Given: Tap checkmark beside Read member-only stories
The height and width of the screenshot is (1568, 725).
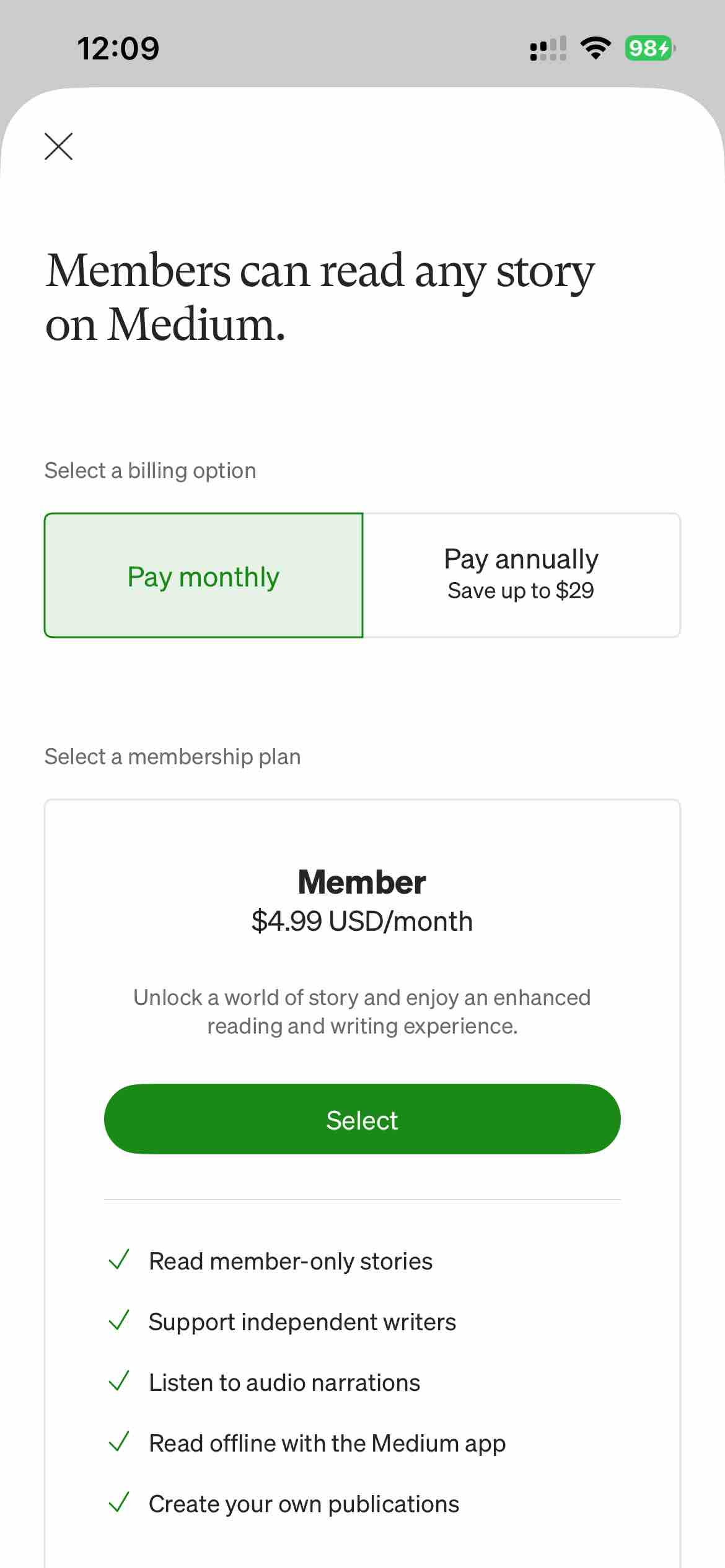Looking at the screenshot, I should [118, 1260].
